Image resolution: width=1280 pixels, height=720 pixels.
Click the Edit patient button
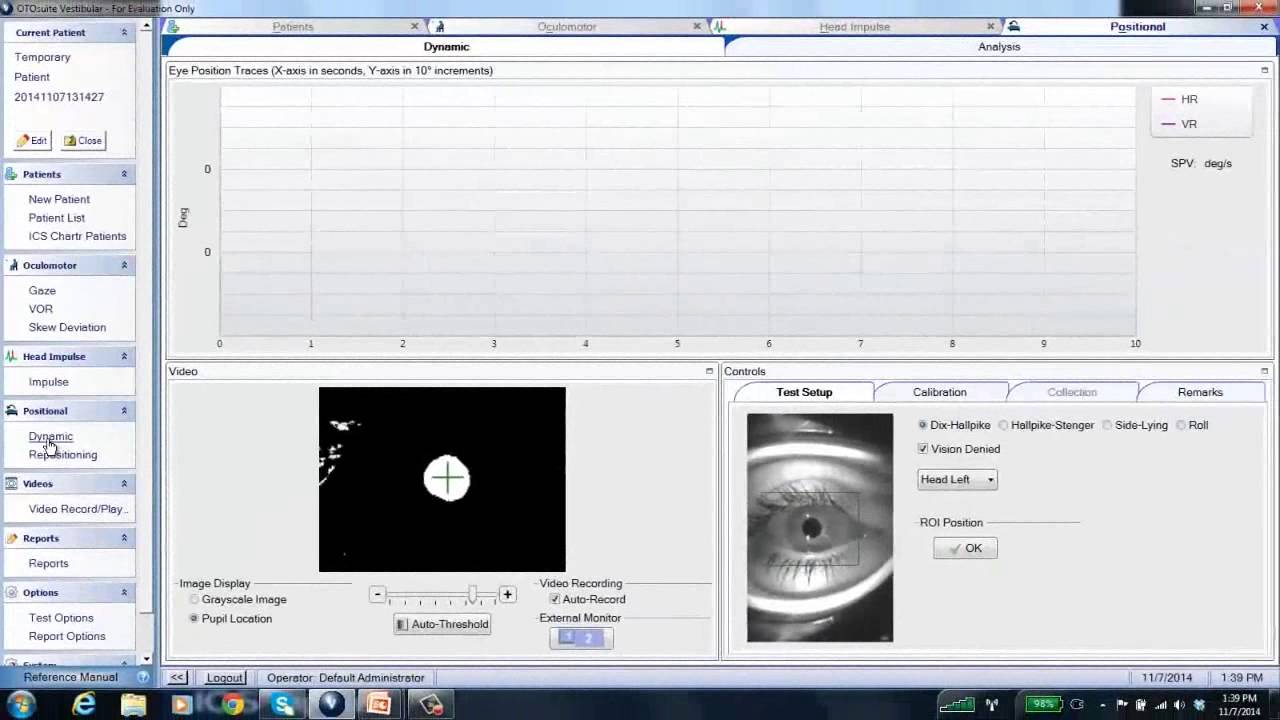(x=32, y=140)
